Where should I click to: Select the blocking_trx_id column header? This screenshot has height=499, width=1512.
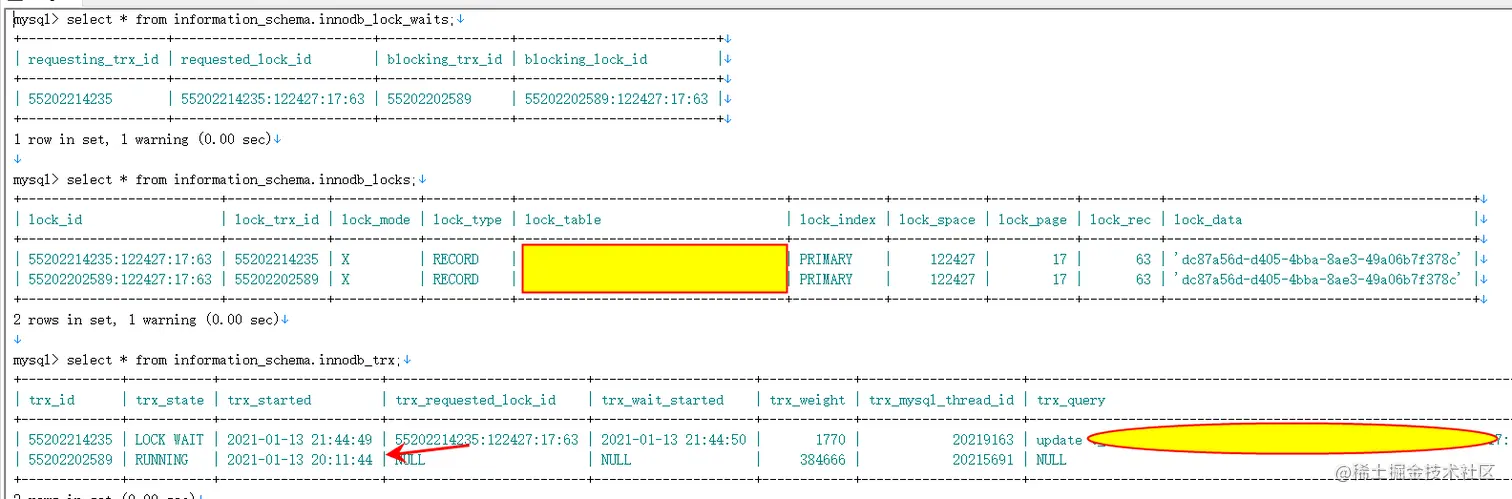point(444,59)
